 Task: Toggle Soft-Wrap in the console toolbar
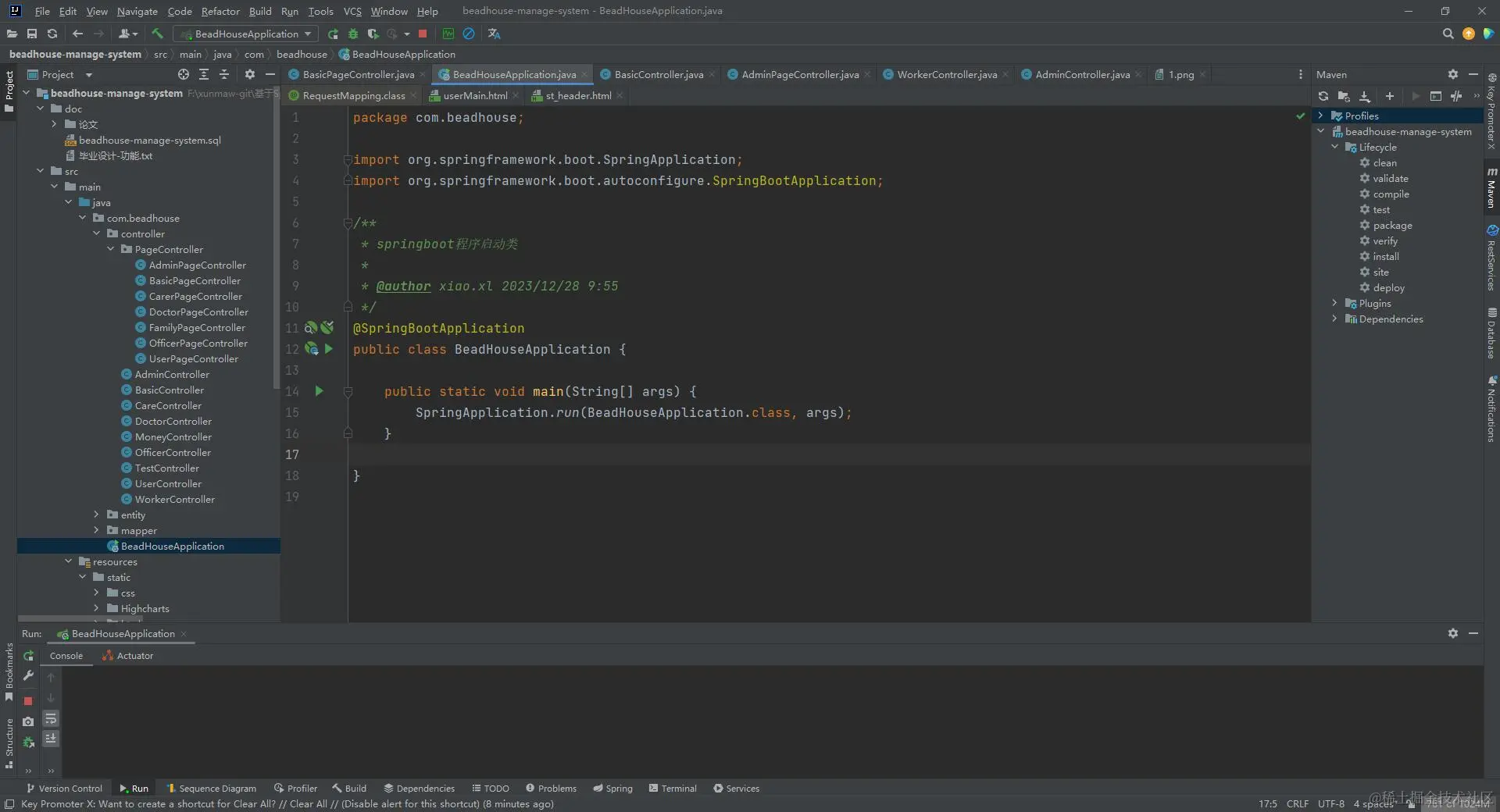[51, 718]
